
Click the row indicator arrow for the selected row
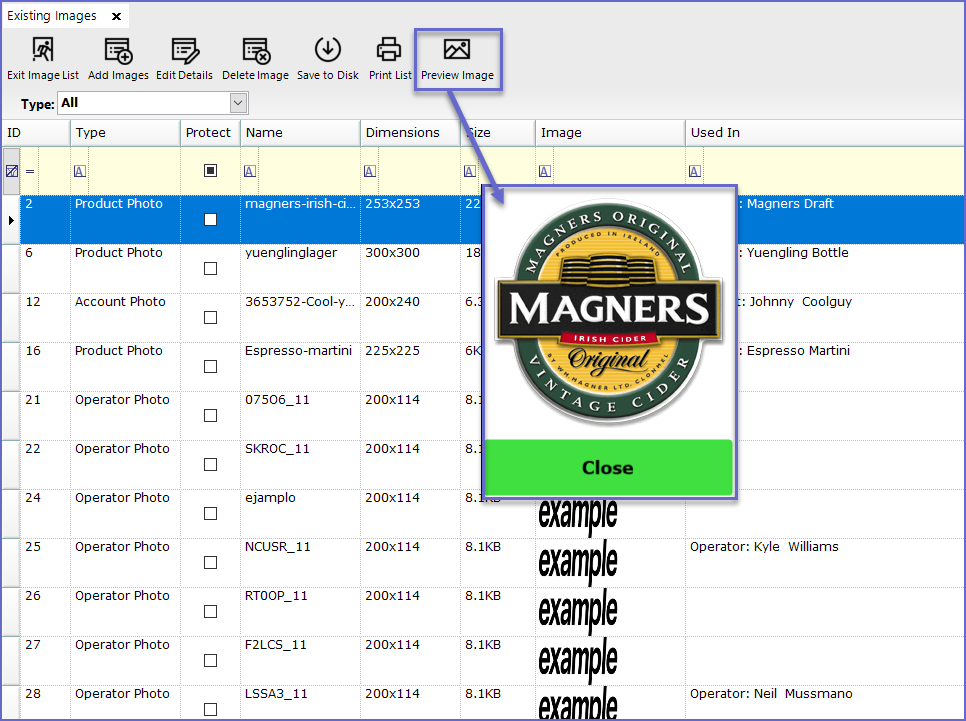11,219
